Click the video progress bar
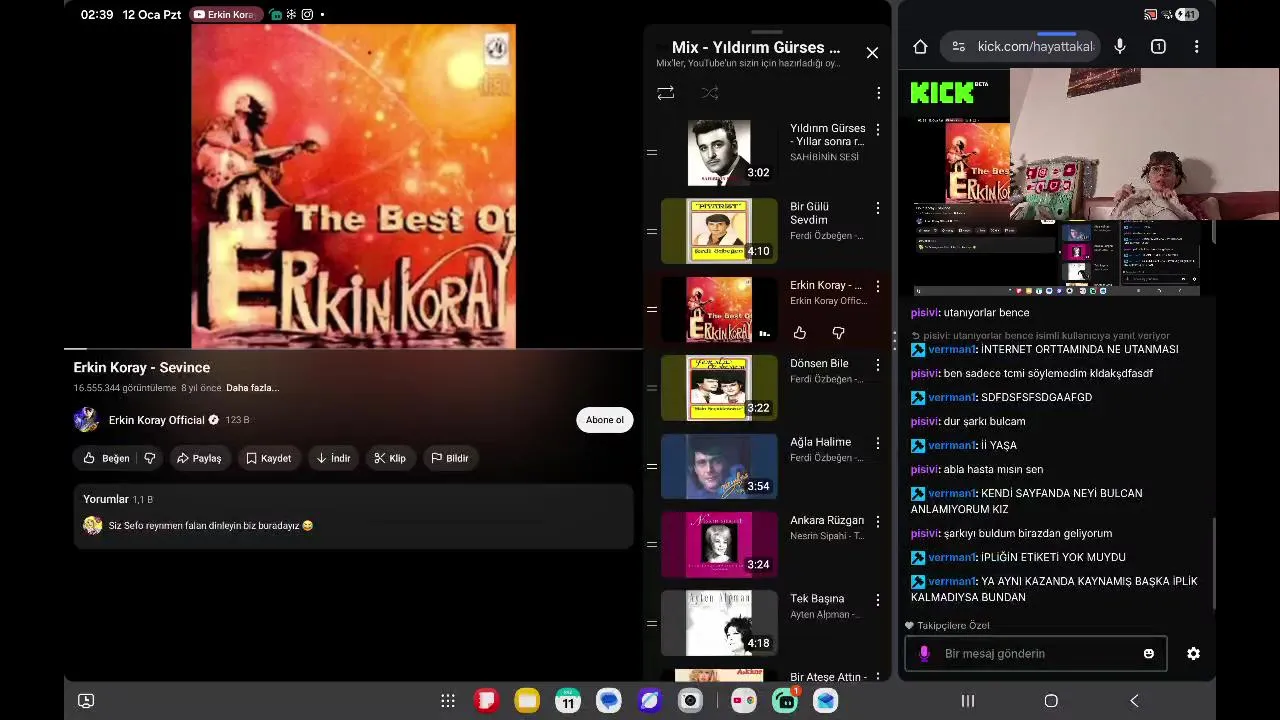This screenshot has width=1280, height=720. tap(353, 349)
